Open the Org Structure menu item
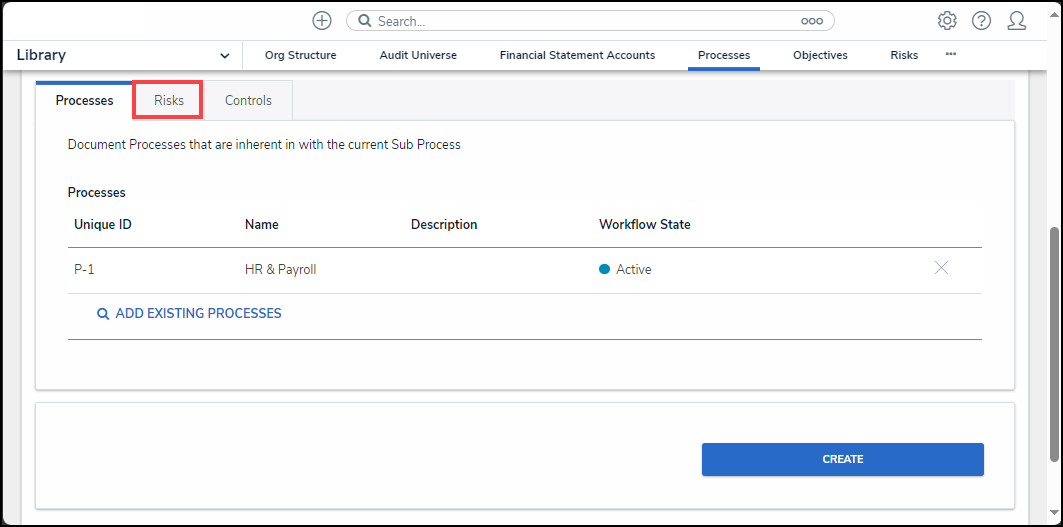Screen dimensions: 1063x527 (300, 55)
